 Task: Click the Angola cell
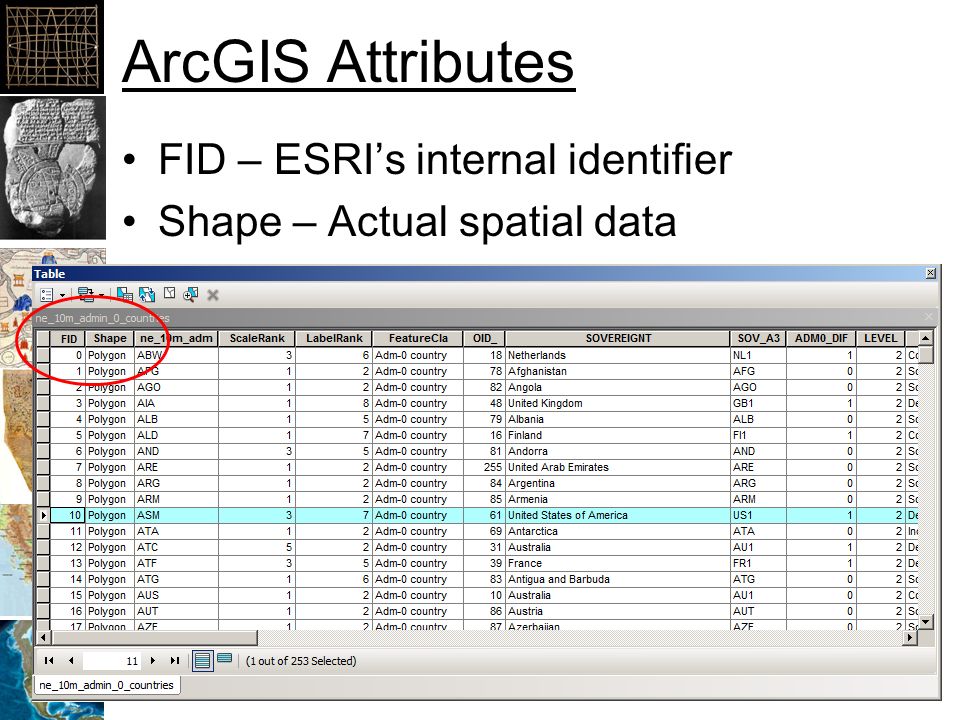coord(617,388)
